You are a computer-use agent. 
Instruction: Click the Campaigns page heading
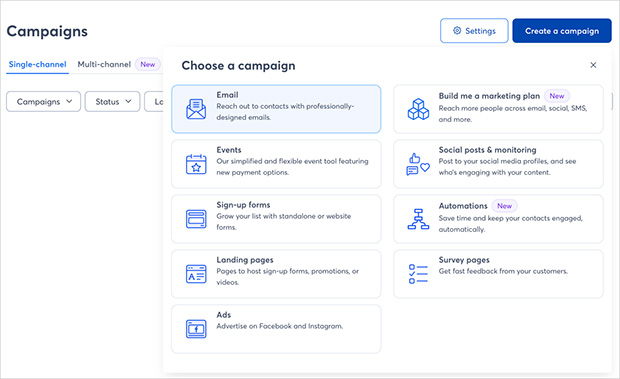coord(47,31)
